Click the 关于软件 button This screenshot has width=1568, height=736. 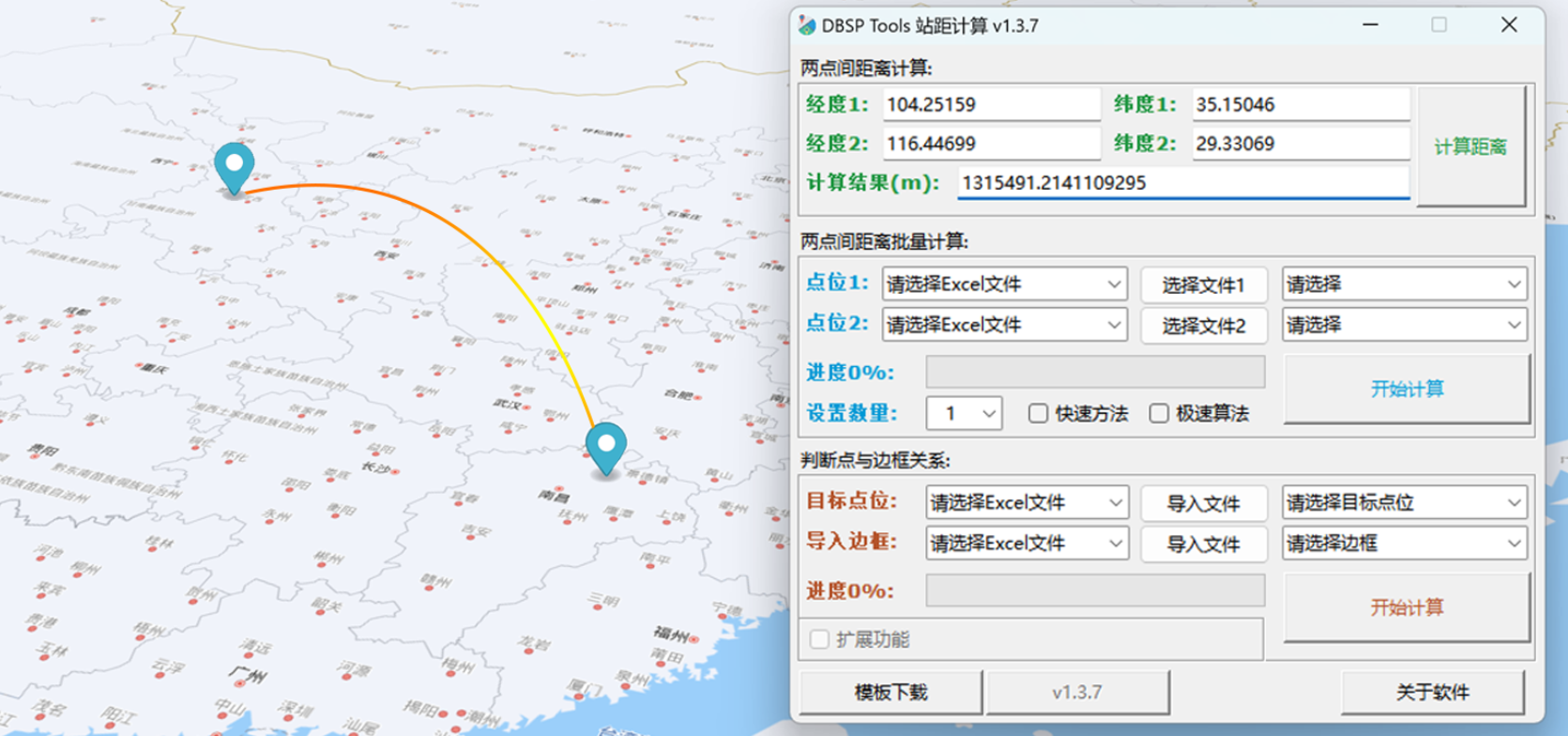click(1432, 692)
